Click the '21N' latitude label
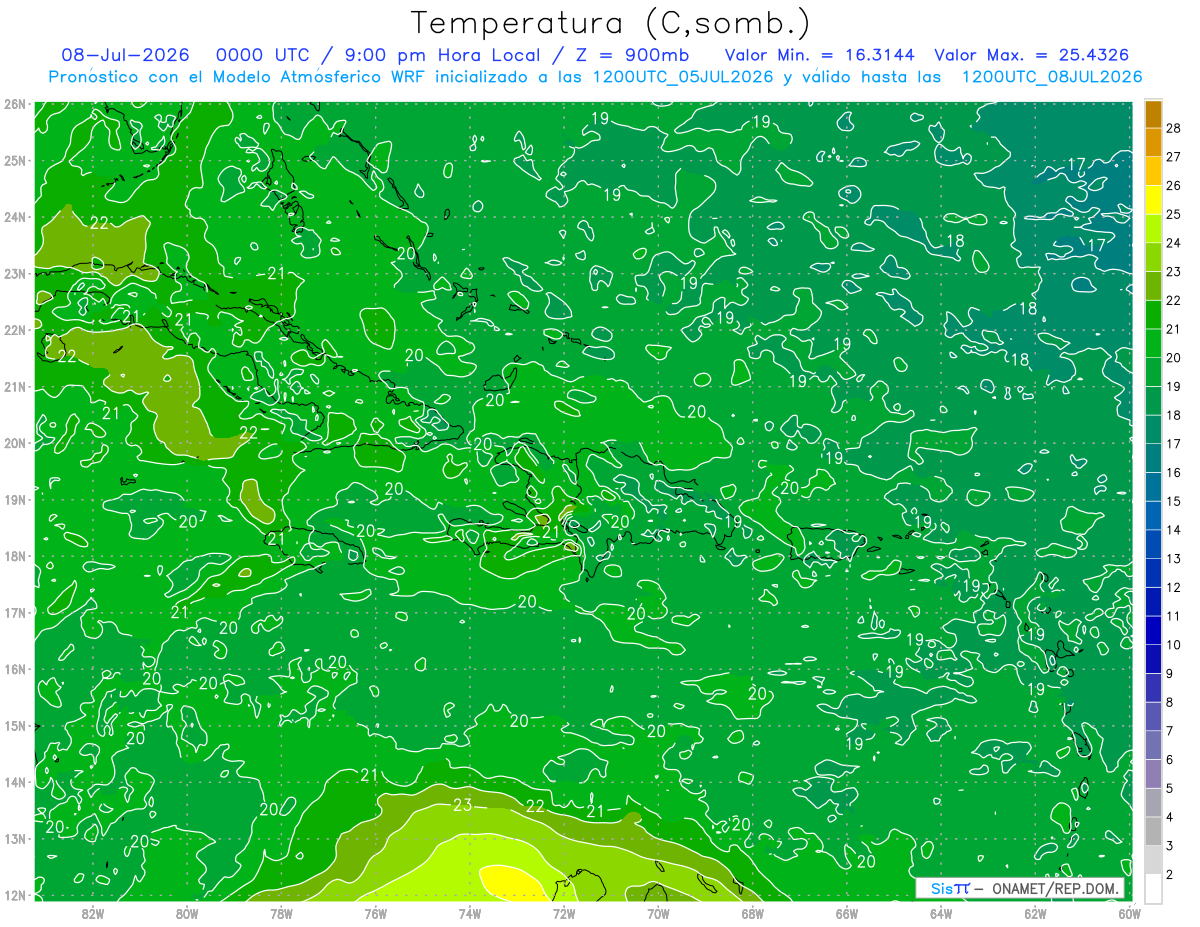The height and width of the screenshot is (927, 1200). tap(14, 387)
